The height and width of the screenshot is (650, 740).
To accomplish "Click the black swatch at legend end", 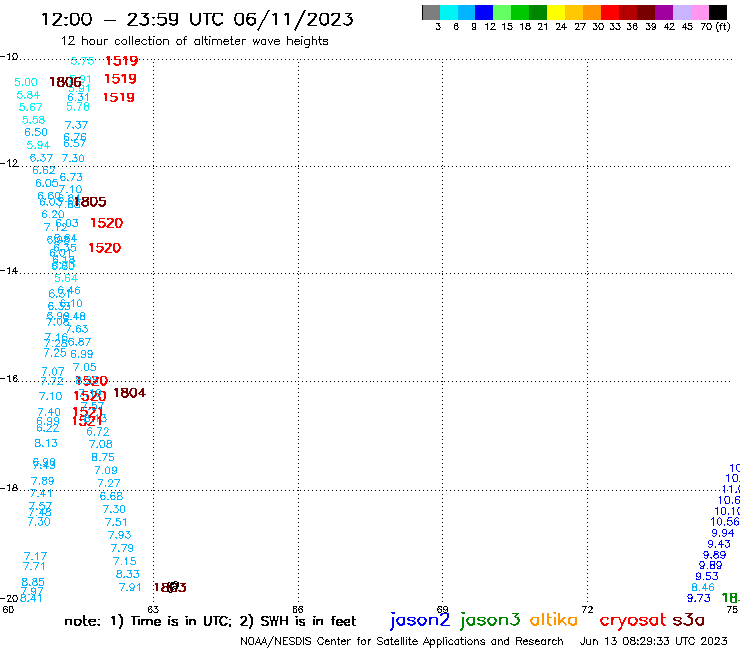I will (x=717, y=12).
